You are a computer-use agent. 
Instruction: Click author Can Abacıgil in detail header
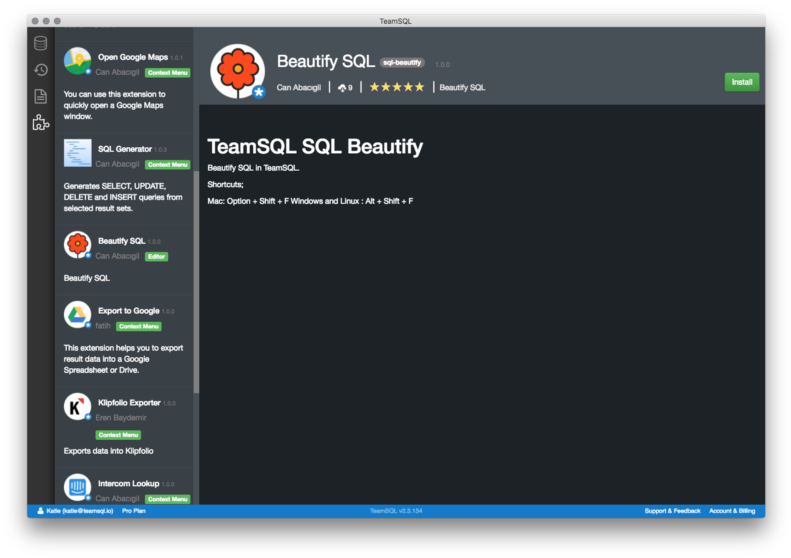pos(299,87)
